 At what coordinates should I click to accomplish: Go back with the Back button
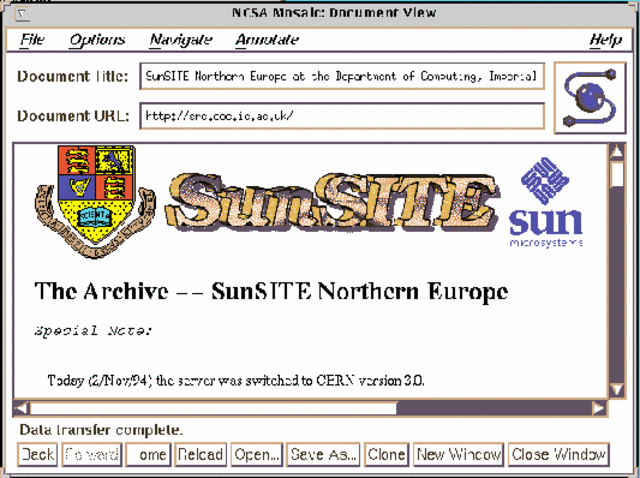point(38,454)
